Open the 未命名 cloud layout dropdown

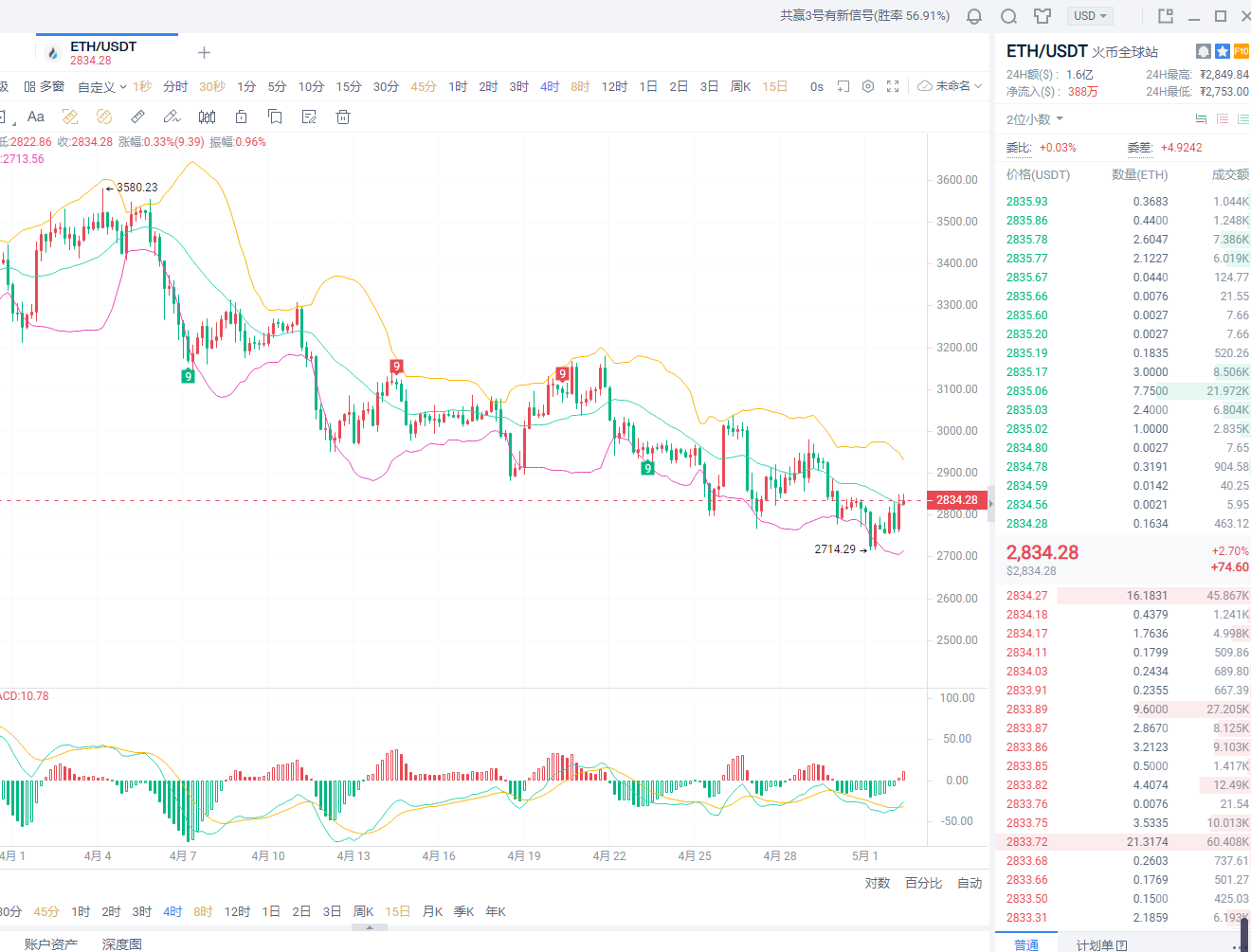tap(950, 86)
